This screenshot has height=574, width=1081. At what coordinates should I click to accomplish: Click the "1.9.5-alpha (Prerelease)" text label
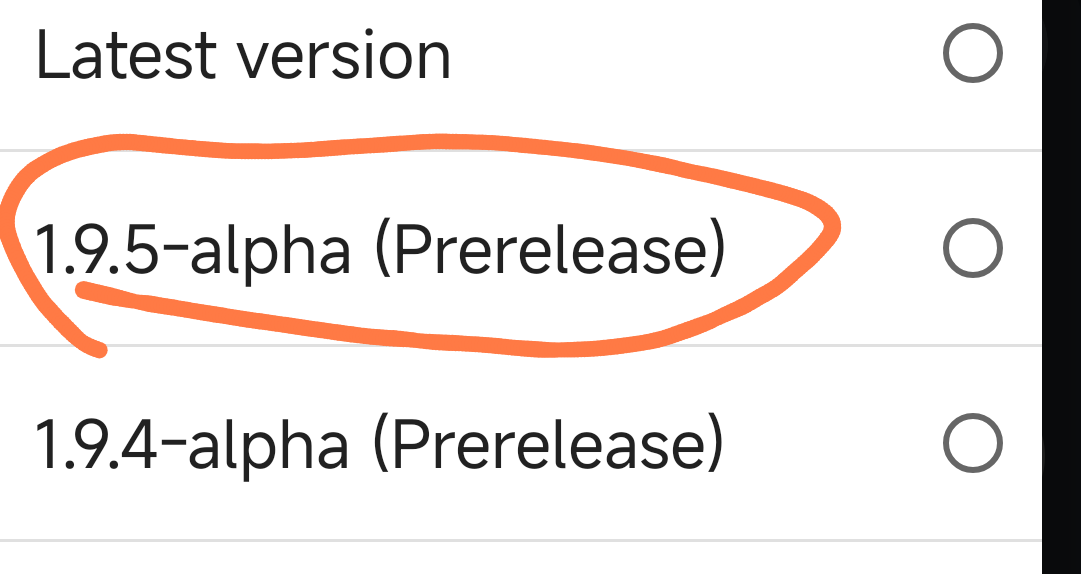tap(379, 250)
